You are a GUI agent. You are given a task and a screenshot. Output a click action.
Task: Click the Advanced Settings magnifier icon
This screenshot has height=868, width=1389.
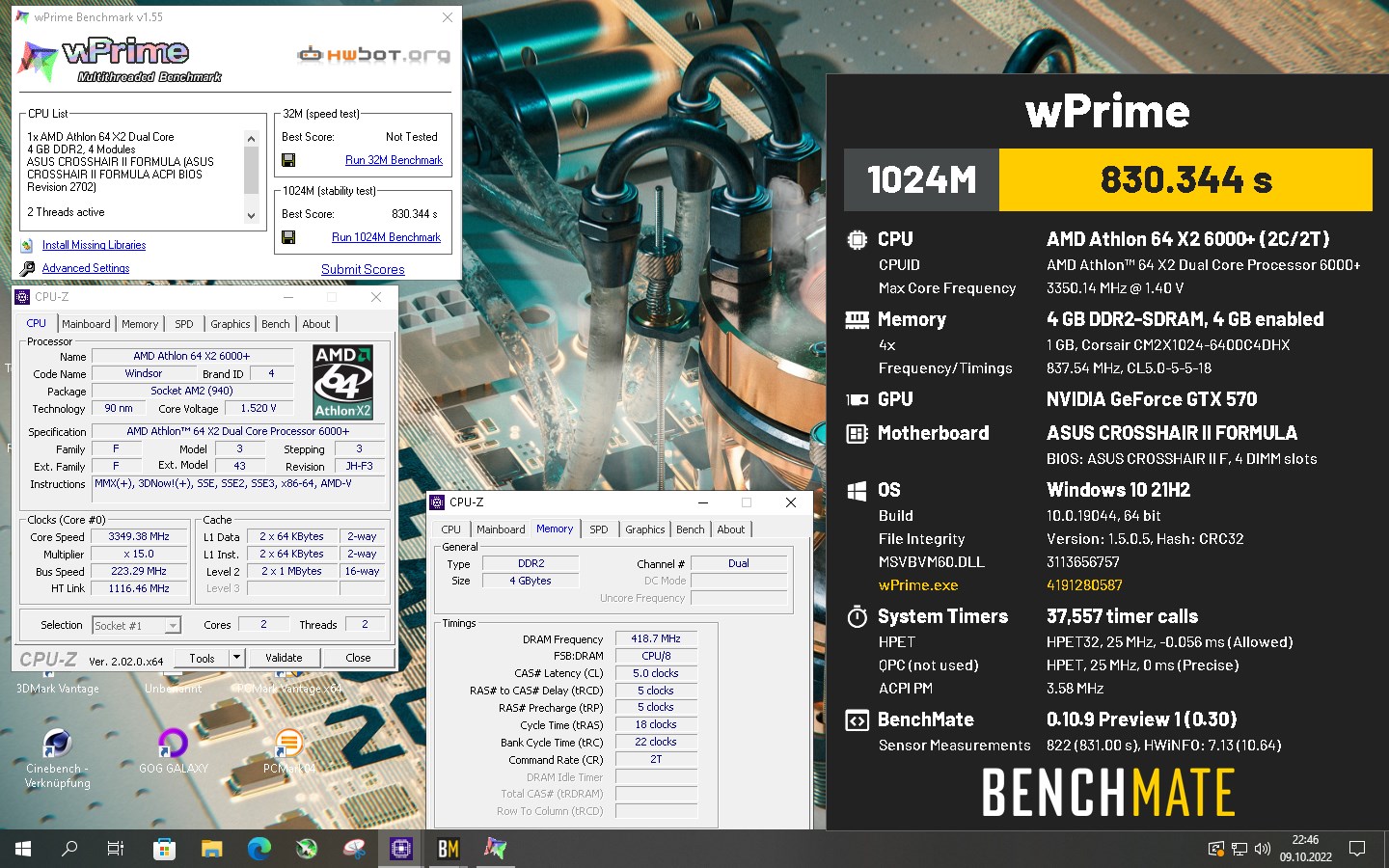[27, 268]
